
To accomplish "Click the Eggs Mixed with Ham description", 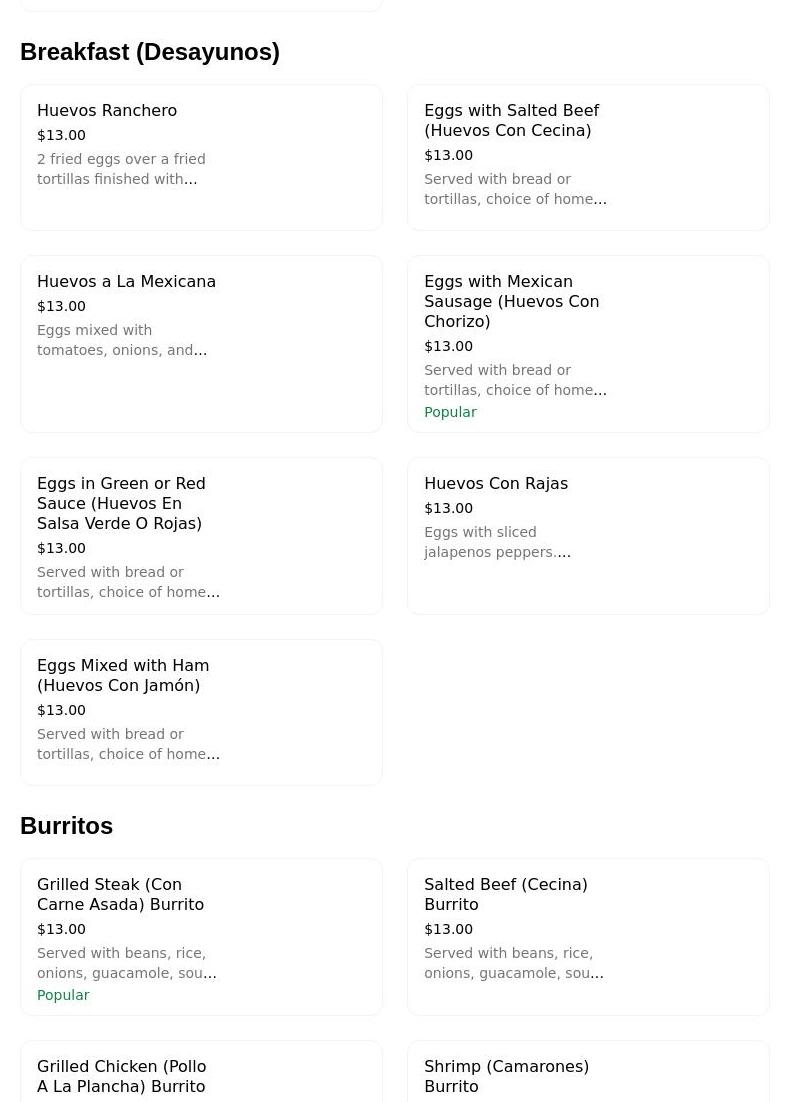I will point(127,744).
